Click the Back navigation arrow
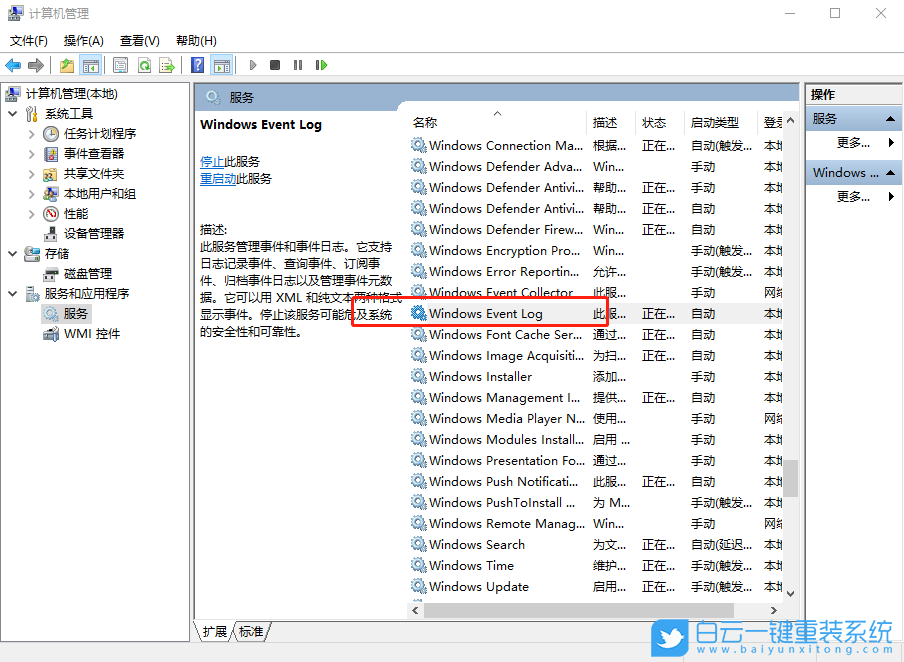Image resolution: width=904 pixels, height=662 pixels. [x=13, y=64]
